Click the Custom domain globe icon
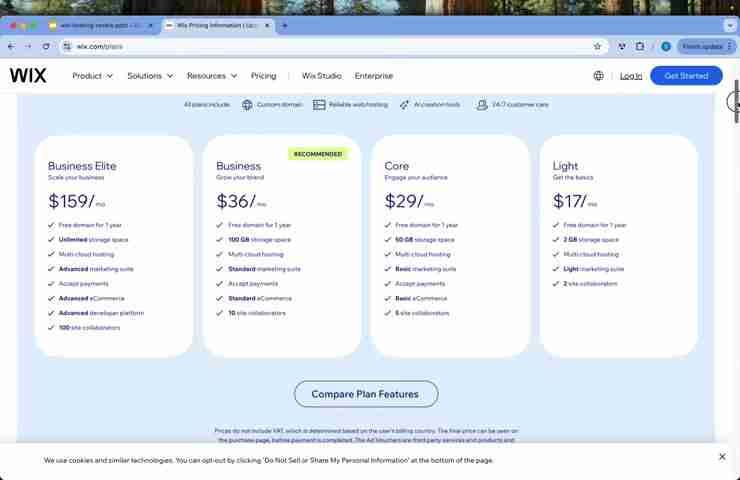Viewport: 740px width, 480px height. (x=247, y=105)
